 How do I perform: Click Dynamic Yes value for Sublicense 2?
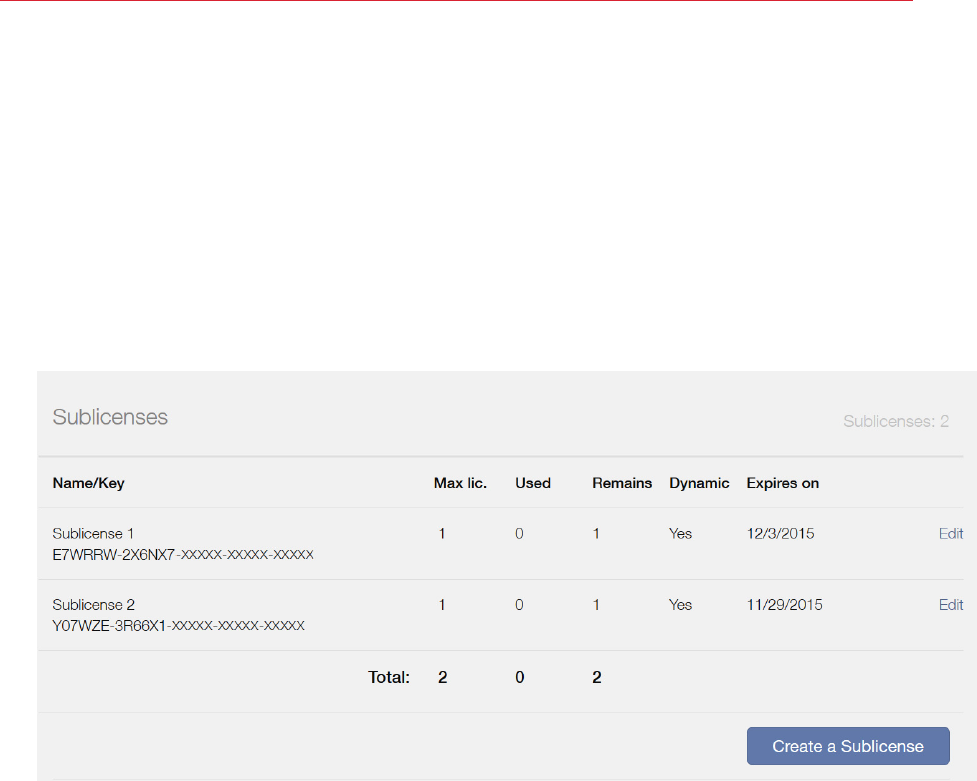click(680, 605)
